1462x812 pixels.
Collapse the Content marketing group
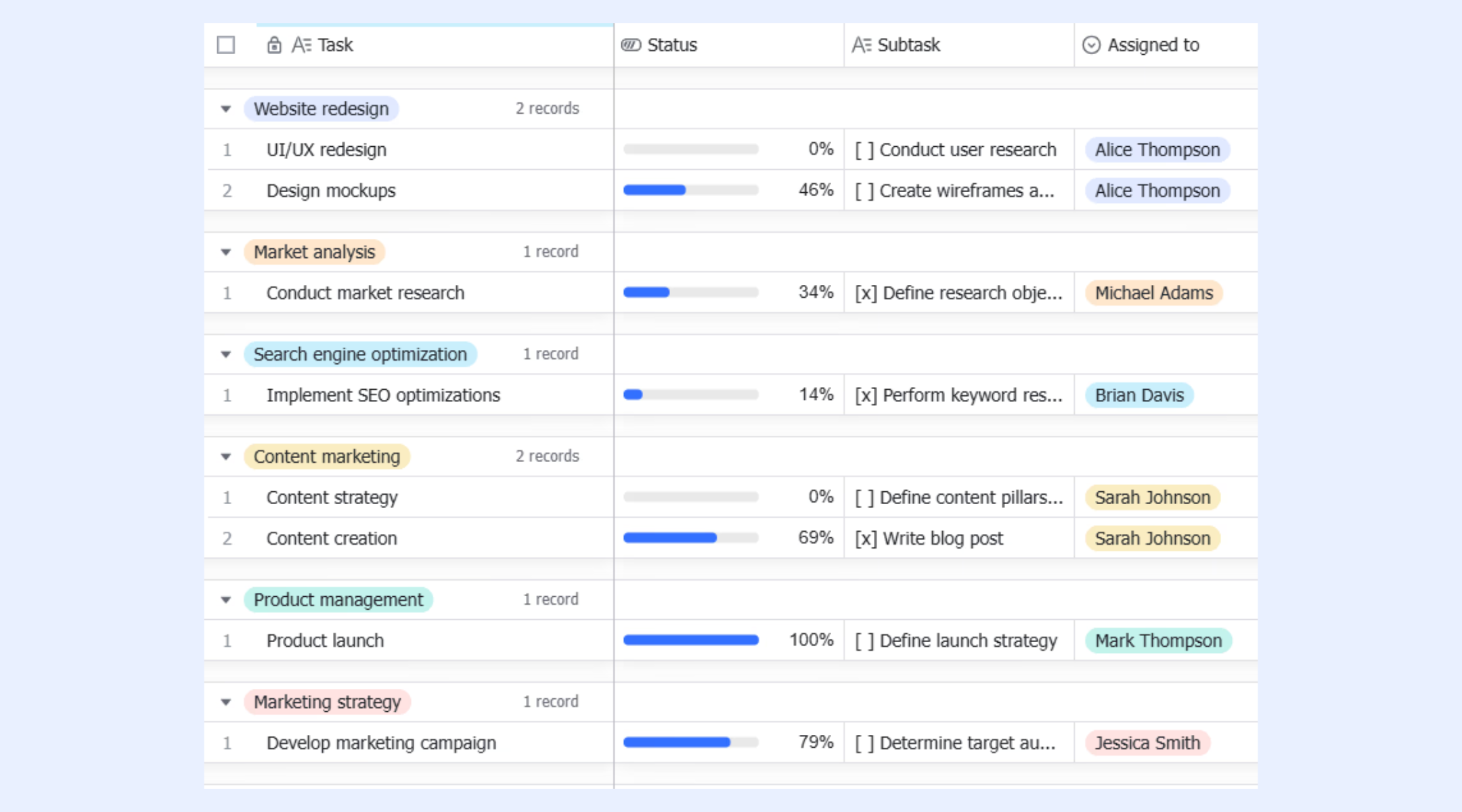click(x=226, y=457)
